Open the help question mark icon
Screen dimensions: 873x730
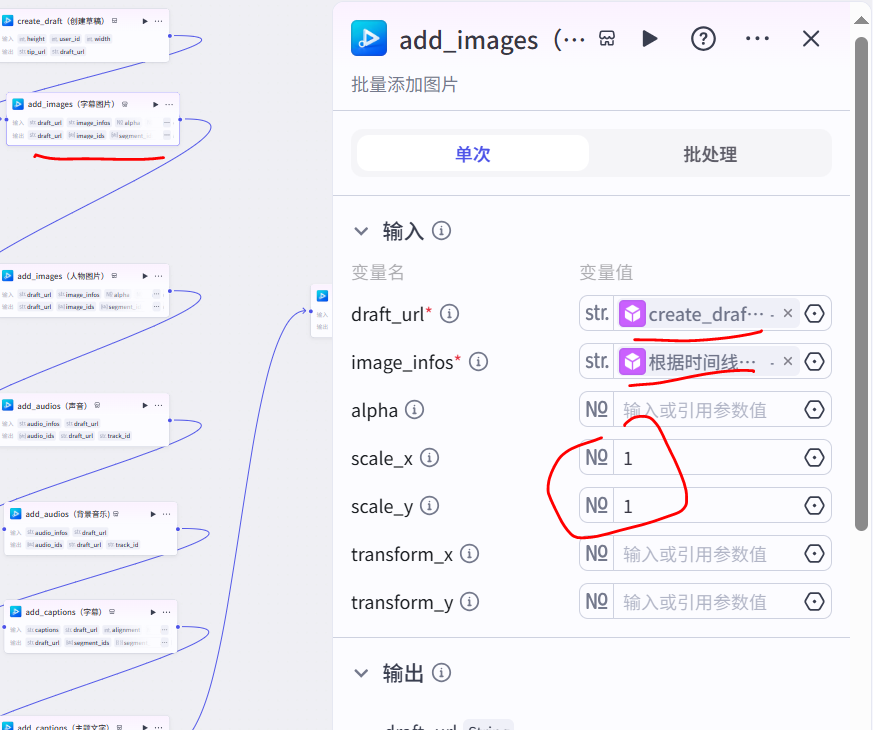pos(703,38)
